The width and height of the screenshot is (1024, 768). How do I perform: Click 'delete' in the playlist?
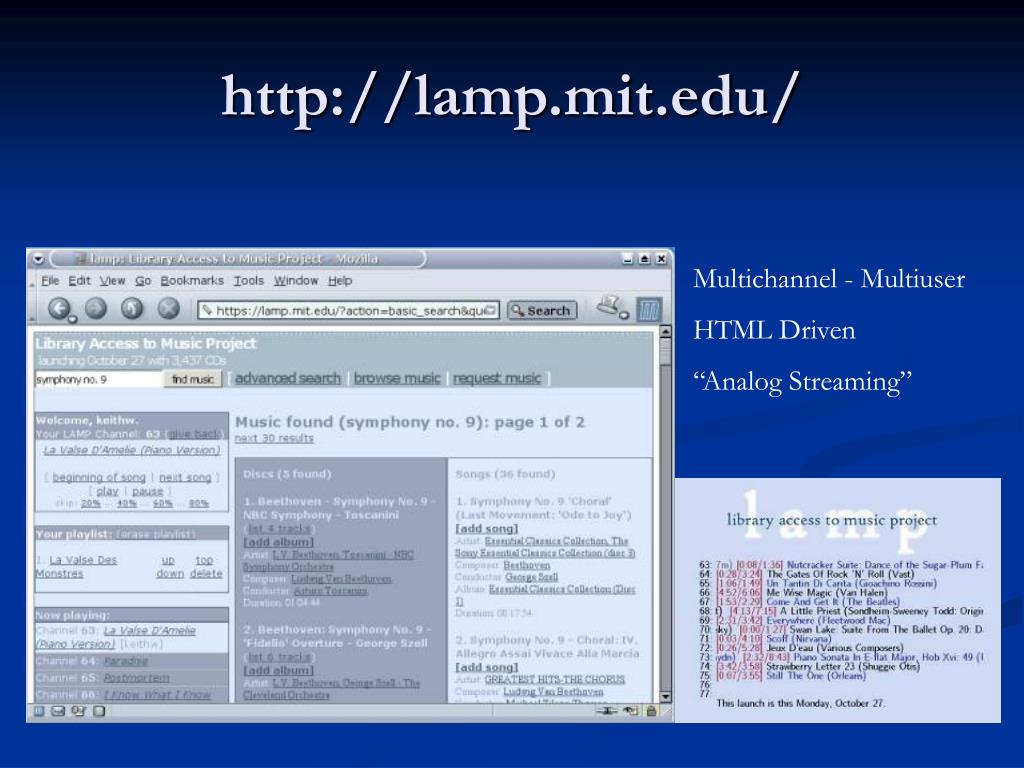[x=206, y=573]
